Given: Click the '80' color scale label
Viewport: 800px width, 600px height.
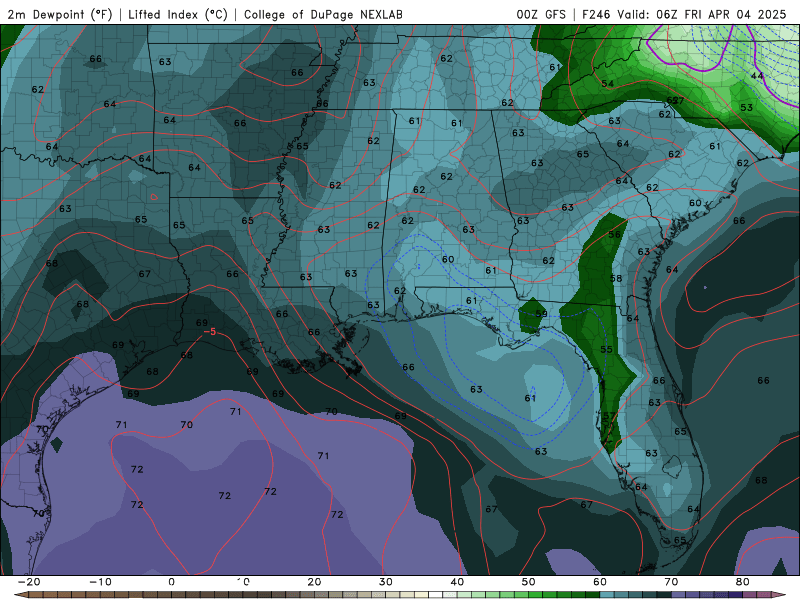Looking at the screenshot, I should pos(743,582).
